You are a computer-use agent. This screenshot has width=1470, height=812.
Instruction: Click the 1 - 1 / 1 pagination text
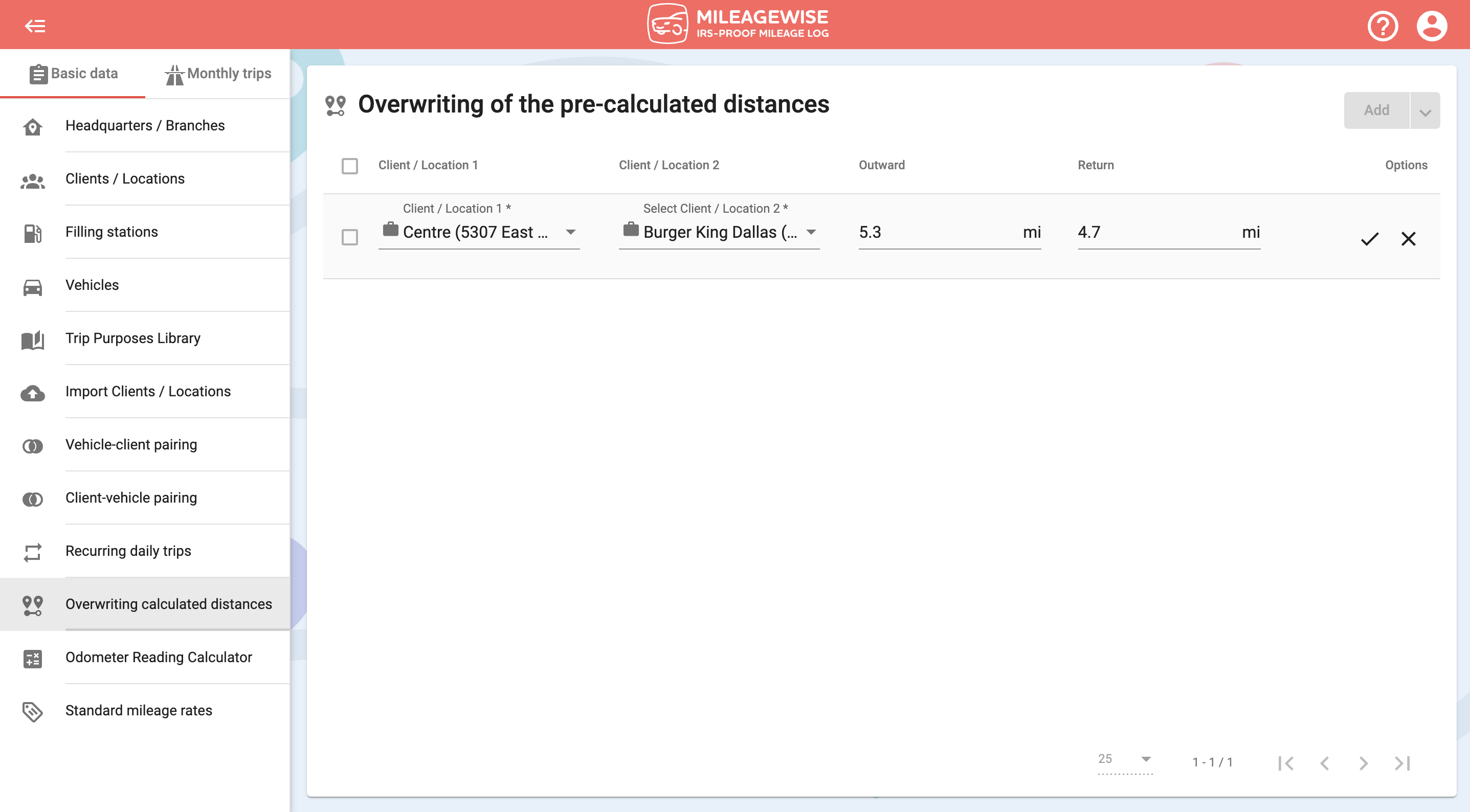click(1213, 762)
